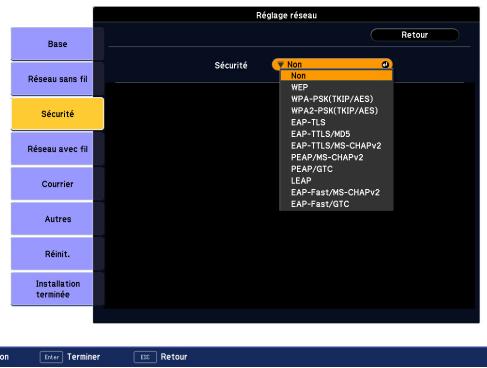The image size is (487, 368).
Task: Click the ESC key icon in footer
Action: tap(145, 357)
